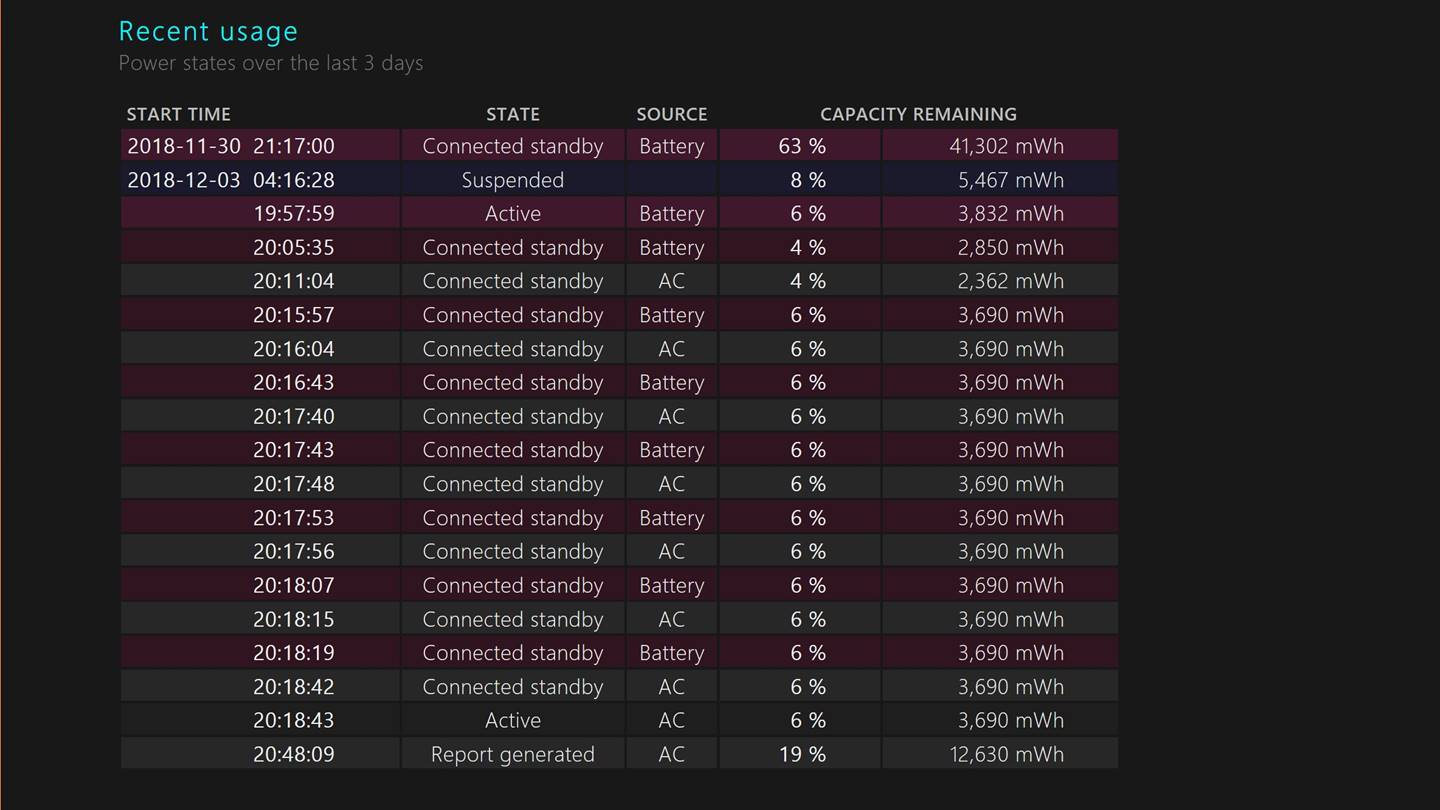Click the START TIME column header
The width and height of the screenshot is (1440, 810).
point(178,114)
